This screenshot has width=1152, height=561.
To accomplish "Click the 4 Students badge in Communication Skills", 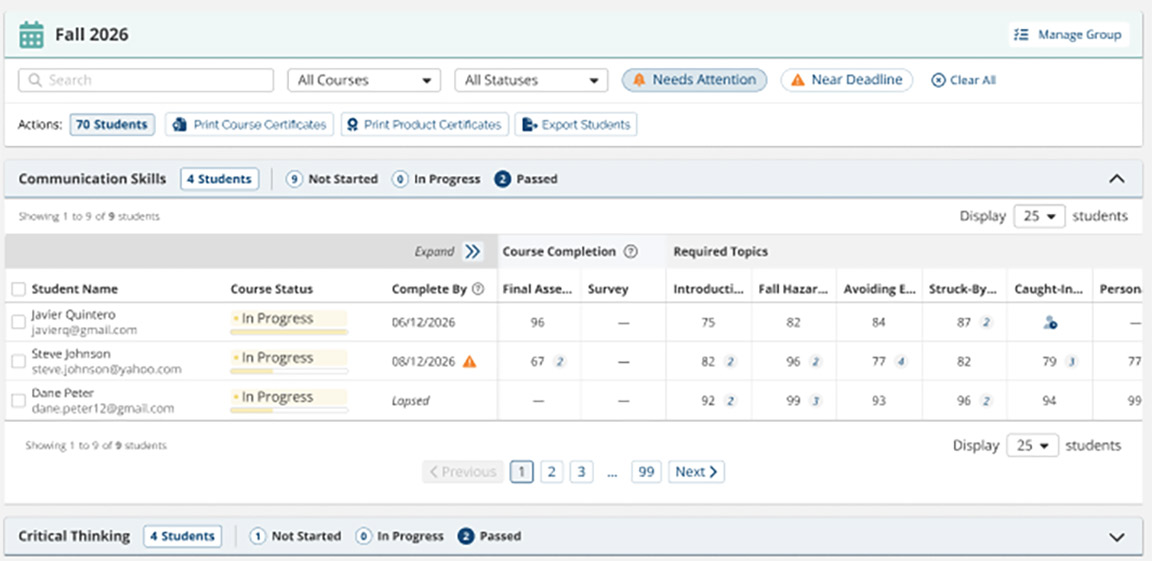I will [x=220, y=179].
